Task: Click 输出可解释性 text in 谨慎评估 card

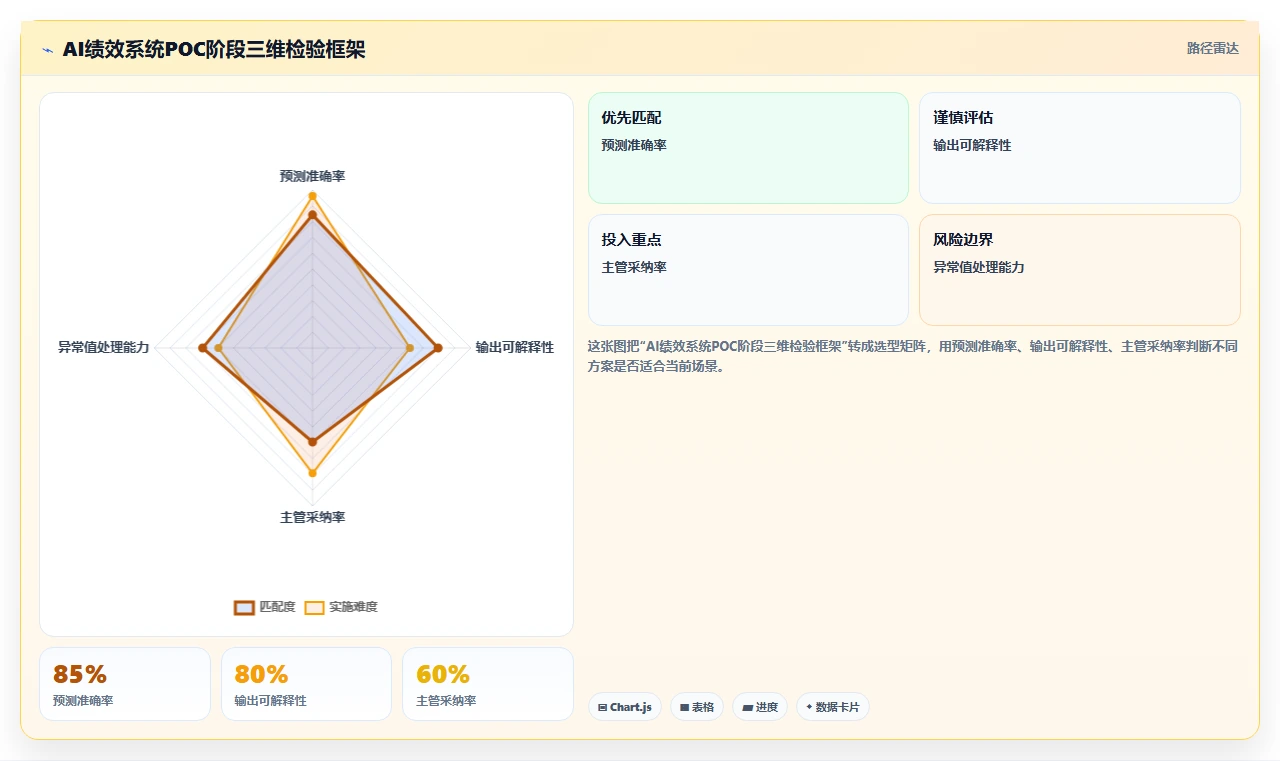Action: tap(972, 145)
